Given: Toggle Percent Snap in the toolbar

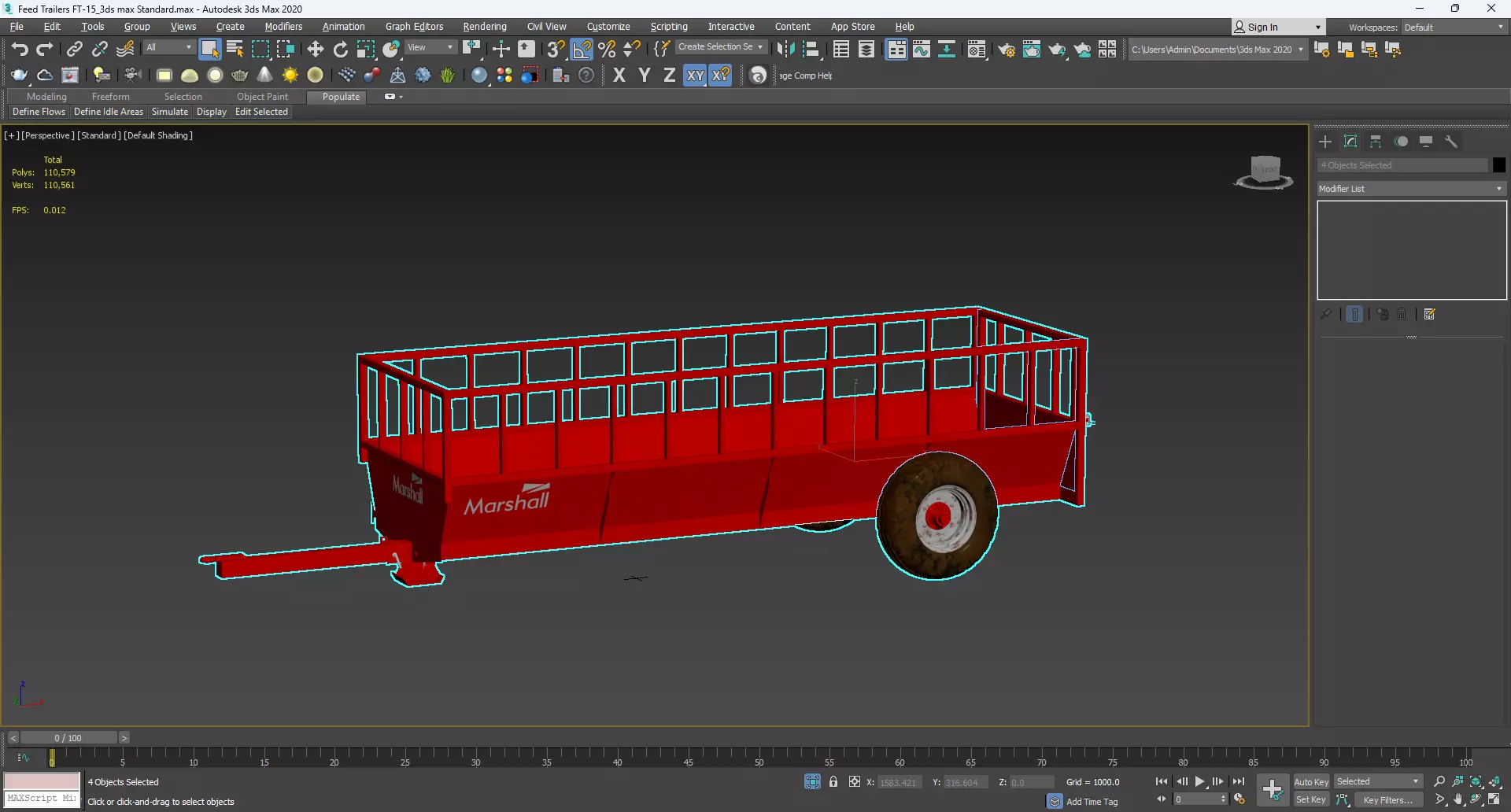Looking at the screenshot, I should point(607,50).
